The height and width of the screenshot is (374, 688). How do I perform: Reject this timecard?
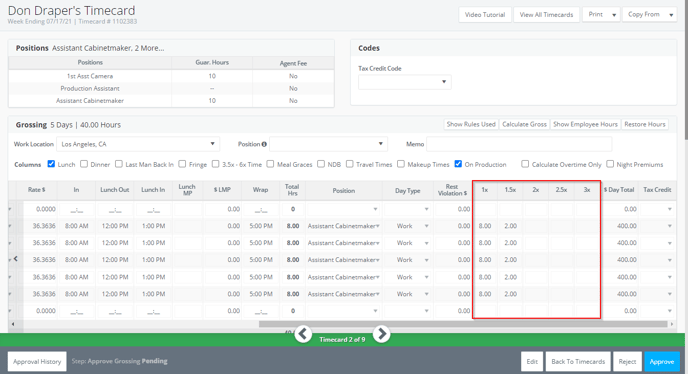pyautogui.click(x=627, y=361)
